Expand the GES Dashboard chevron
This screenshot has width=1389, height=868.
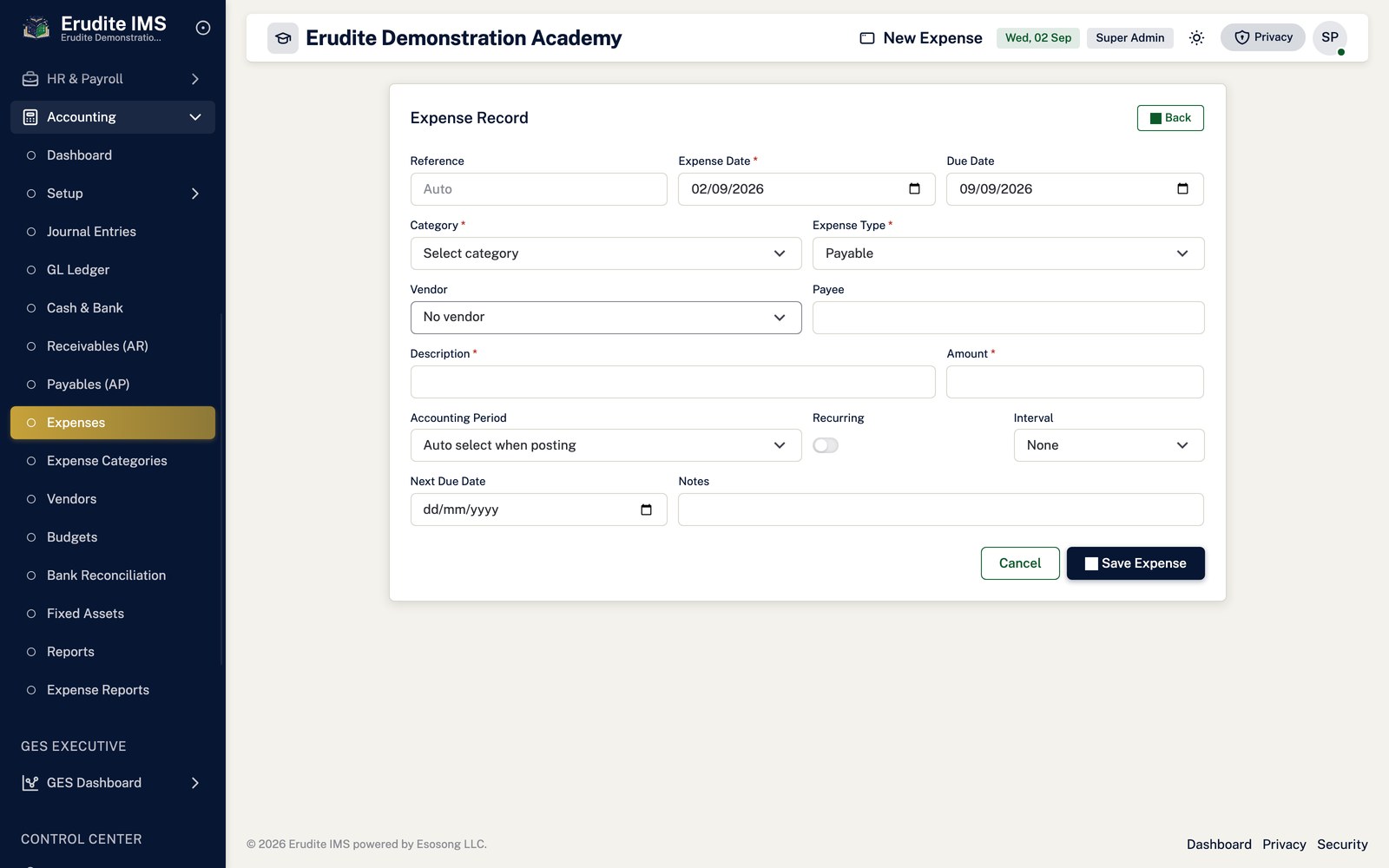[195, 783]
